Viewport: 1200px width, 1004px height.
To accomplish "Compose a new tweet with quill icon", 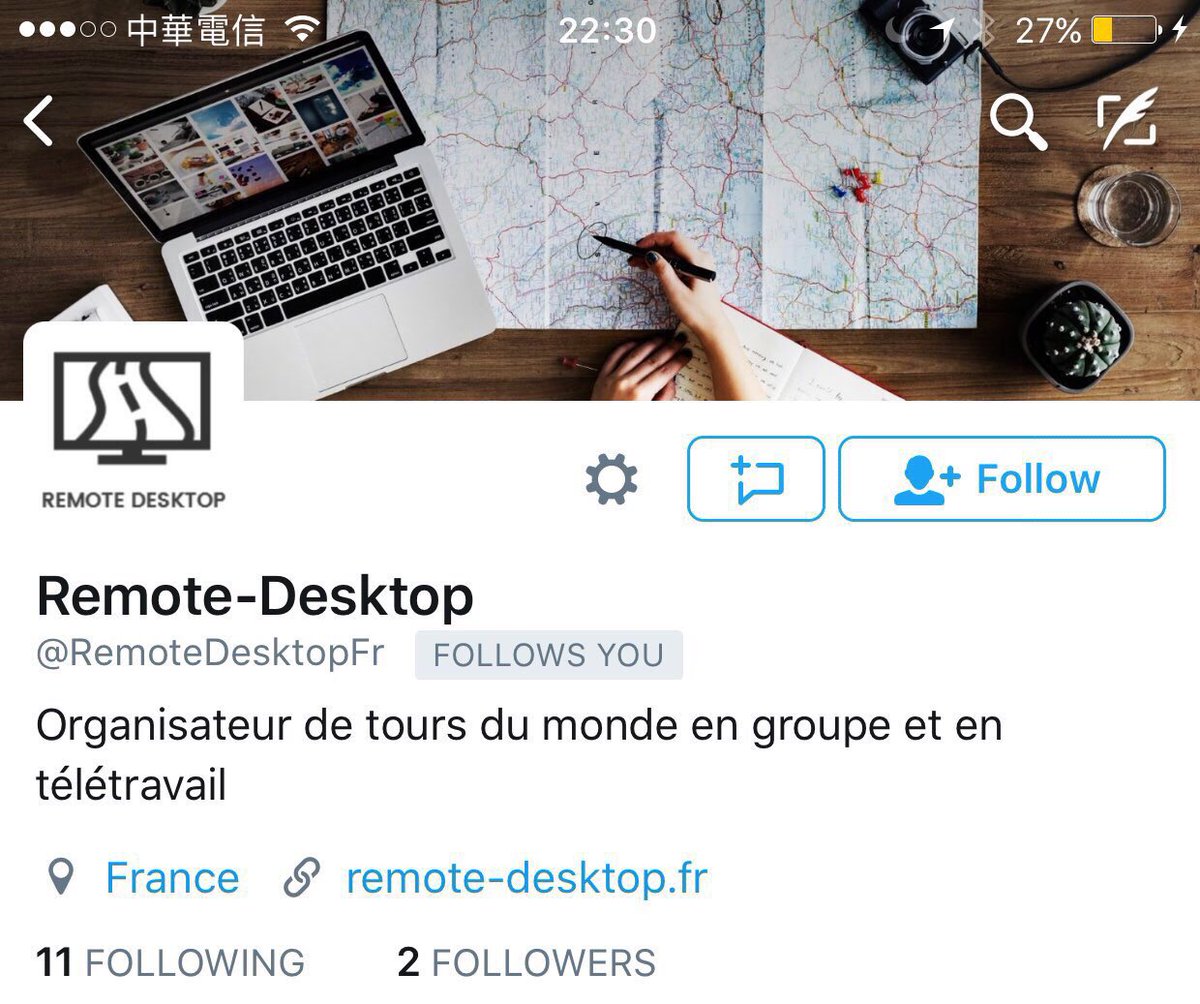I will 1127,120.
